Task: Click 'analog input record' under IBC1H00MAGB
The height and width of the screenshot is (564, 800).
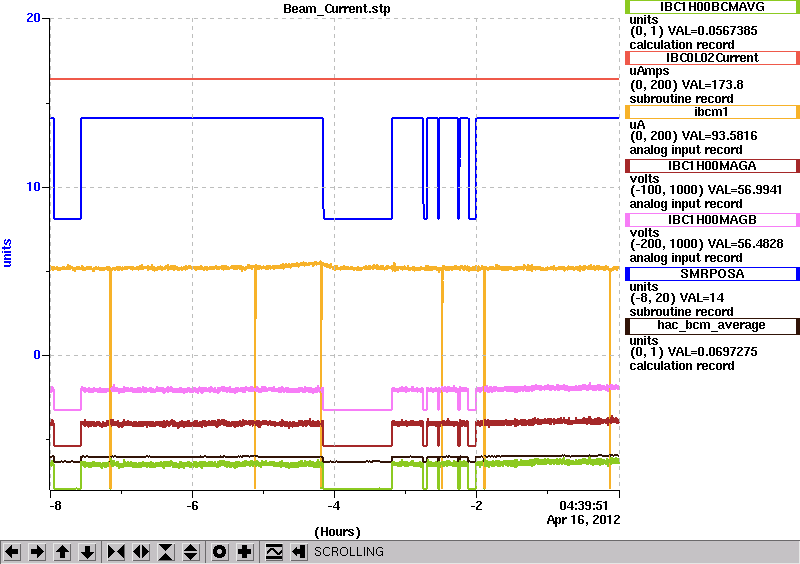Action: coord(686,258)
